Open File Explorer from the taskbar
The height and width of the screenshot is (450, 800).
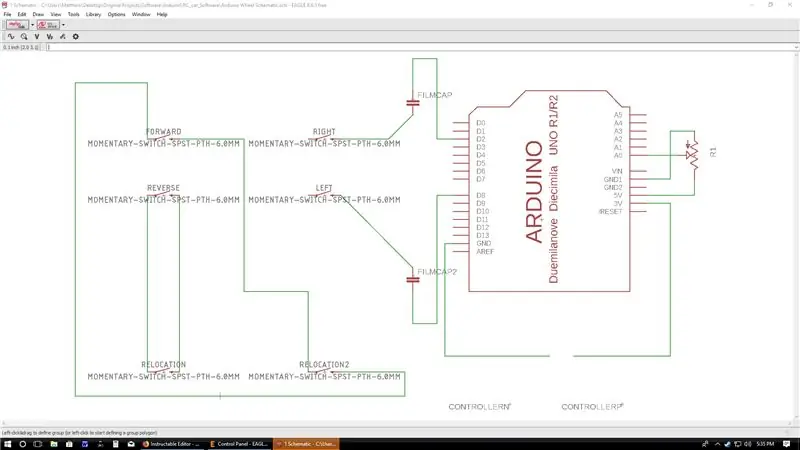coord(54,444)
